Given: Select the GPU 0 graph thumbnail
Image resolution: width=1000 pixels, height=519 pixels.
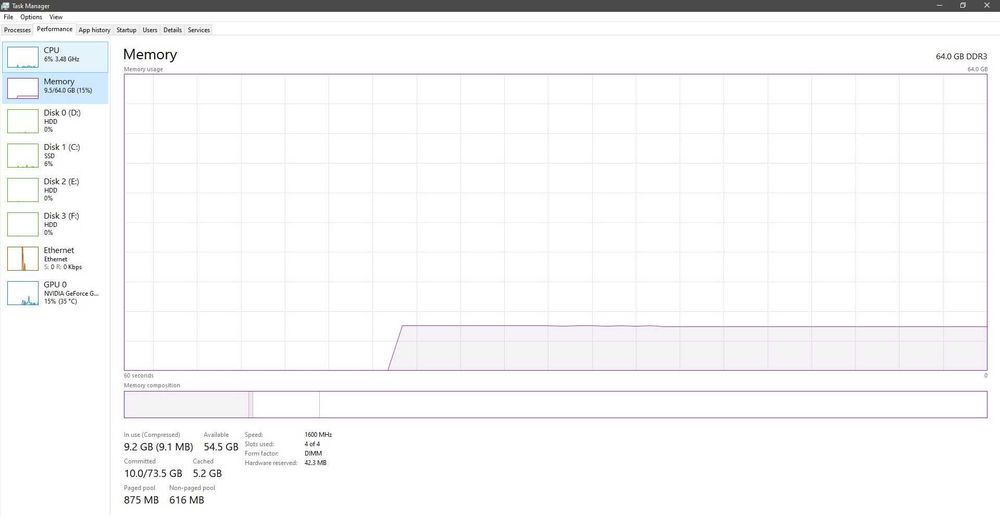Looking at the screenshot, I should (22, 293).
